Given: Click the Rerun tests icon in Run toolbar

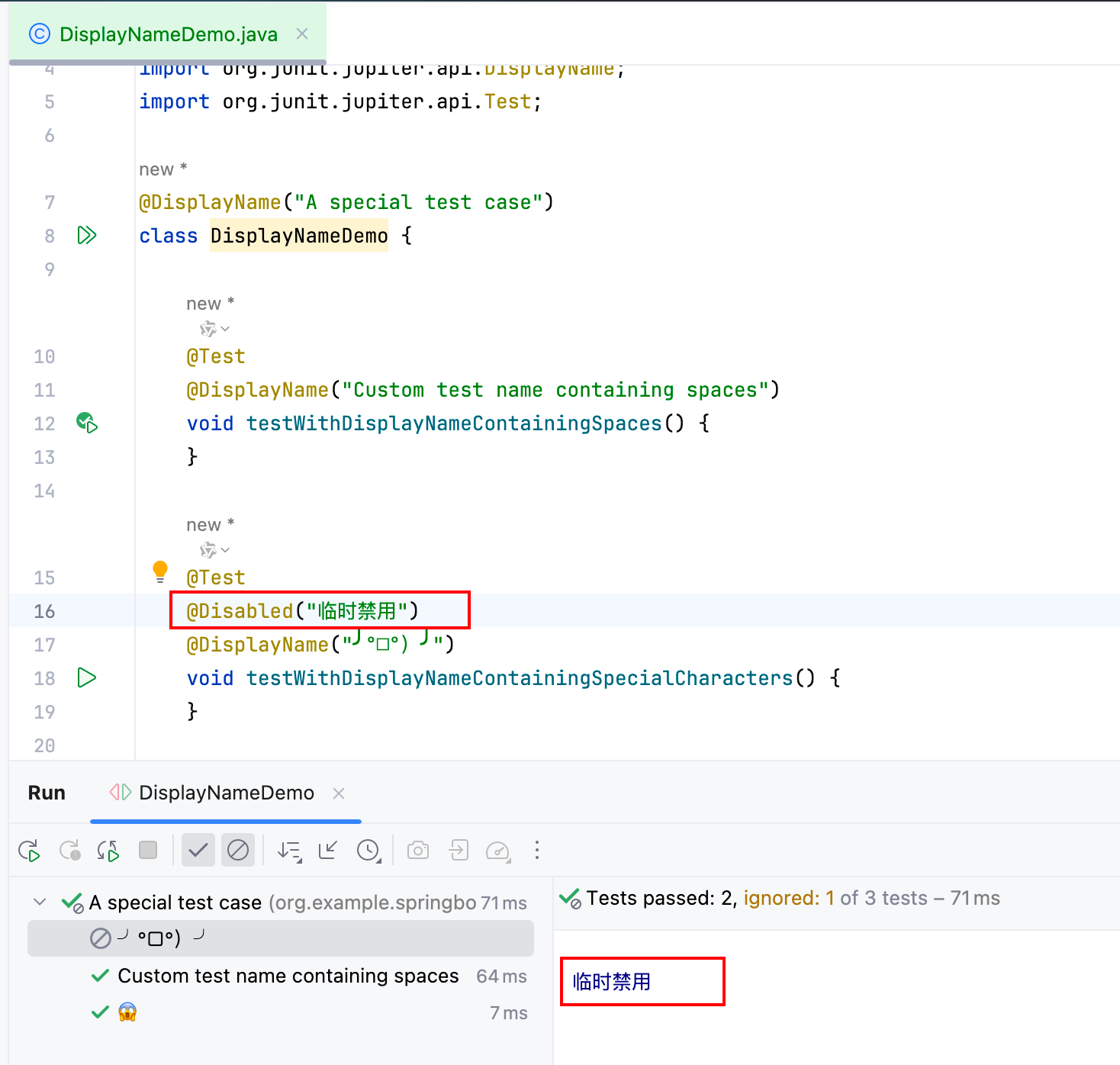Looking at the screenshot, I should pyautogui.click(x=29, y=850).
